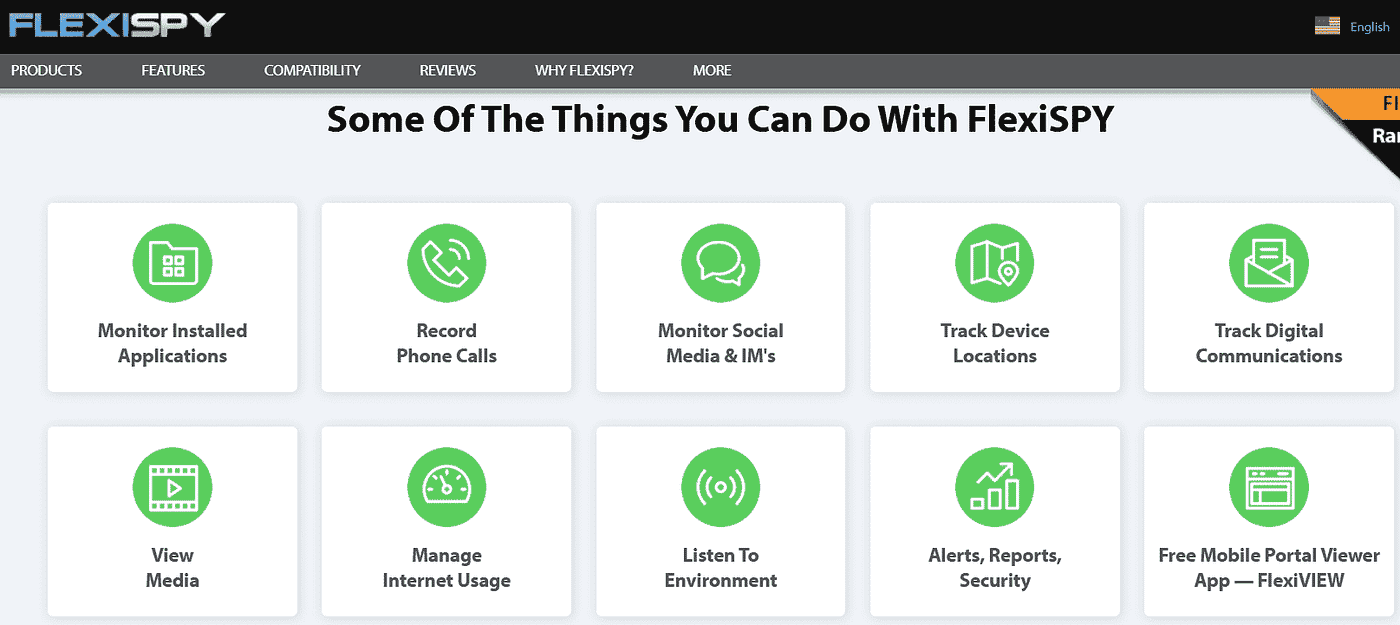
Task: Open the Record Phone Calls text link
Action: point(446,343)
